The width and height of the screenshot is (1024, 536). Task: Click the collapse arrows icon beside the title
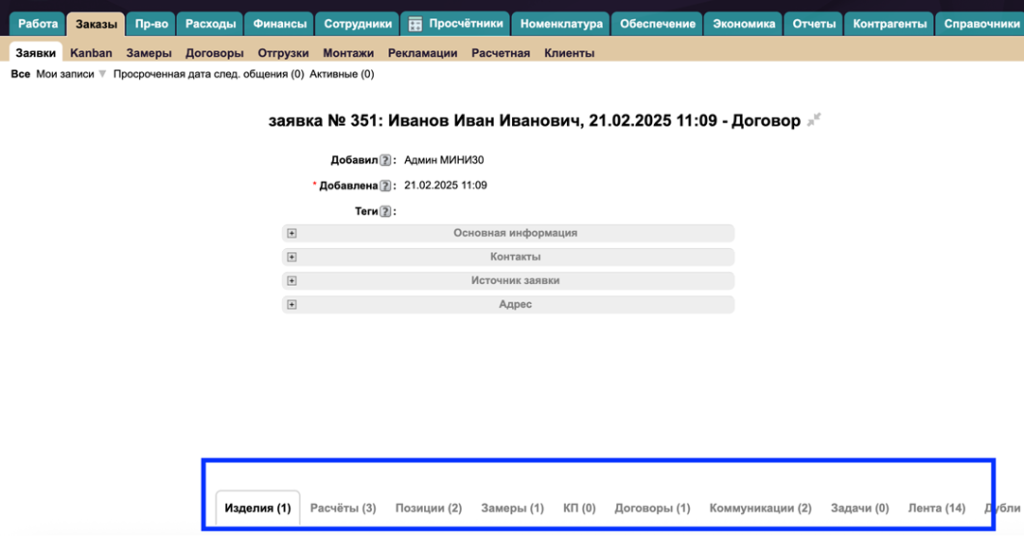(815, 120)
